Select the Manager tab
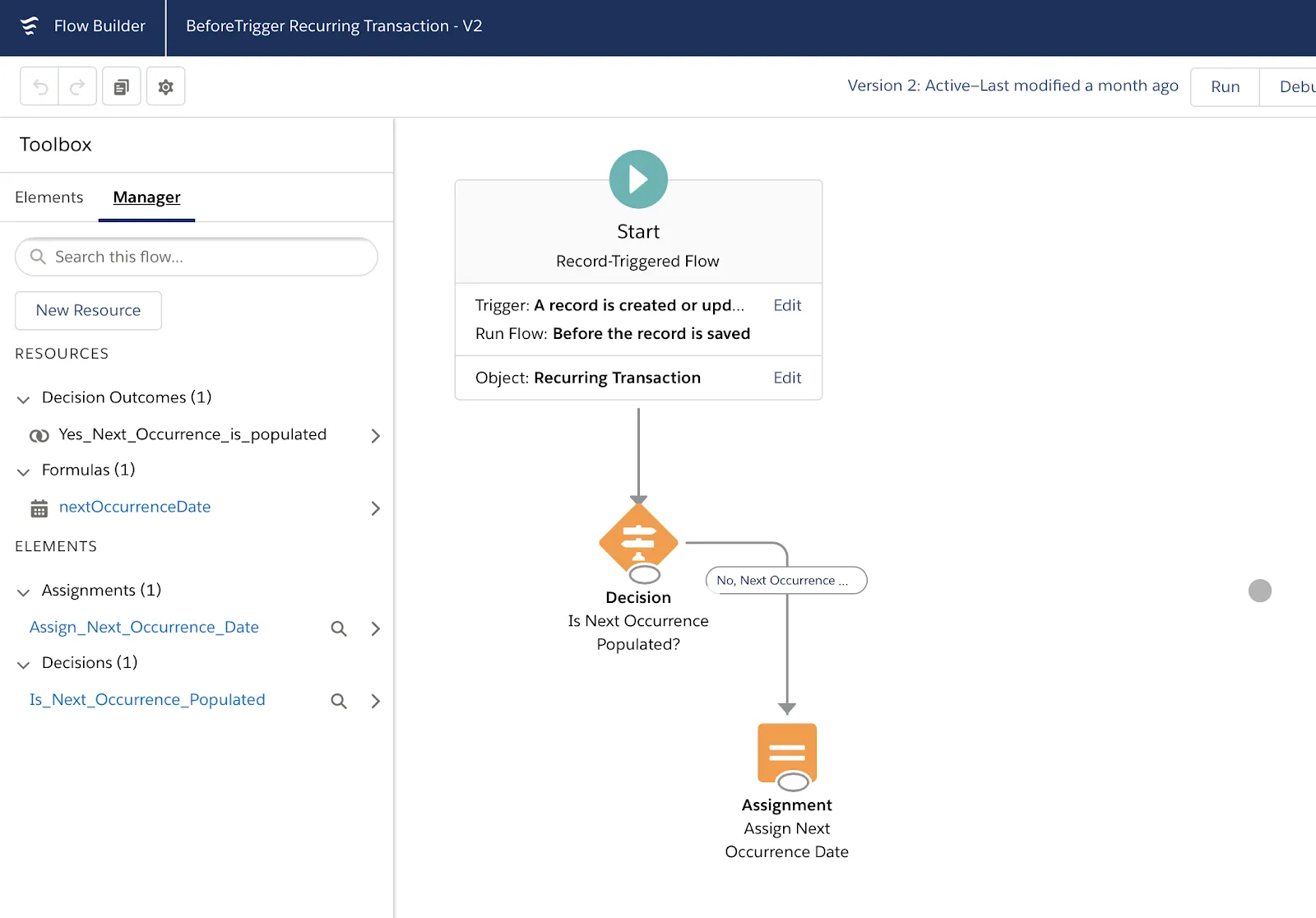 coord(146,197)
